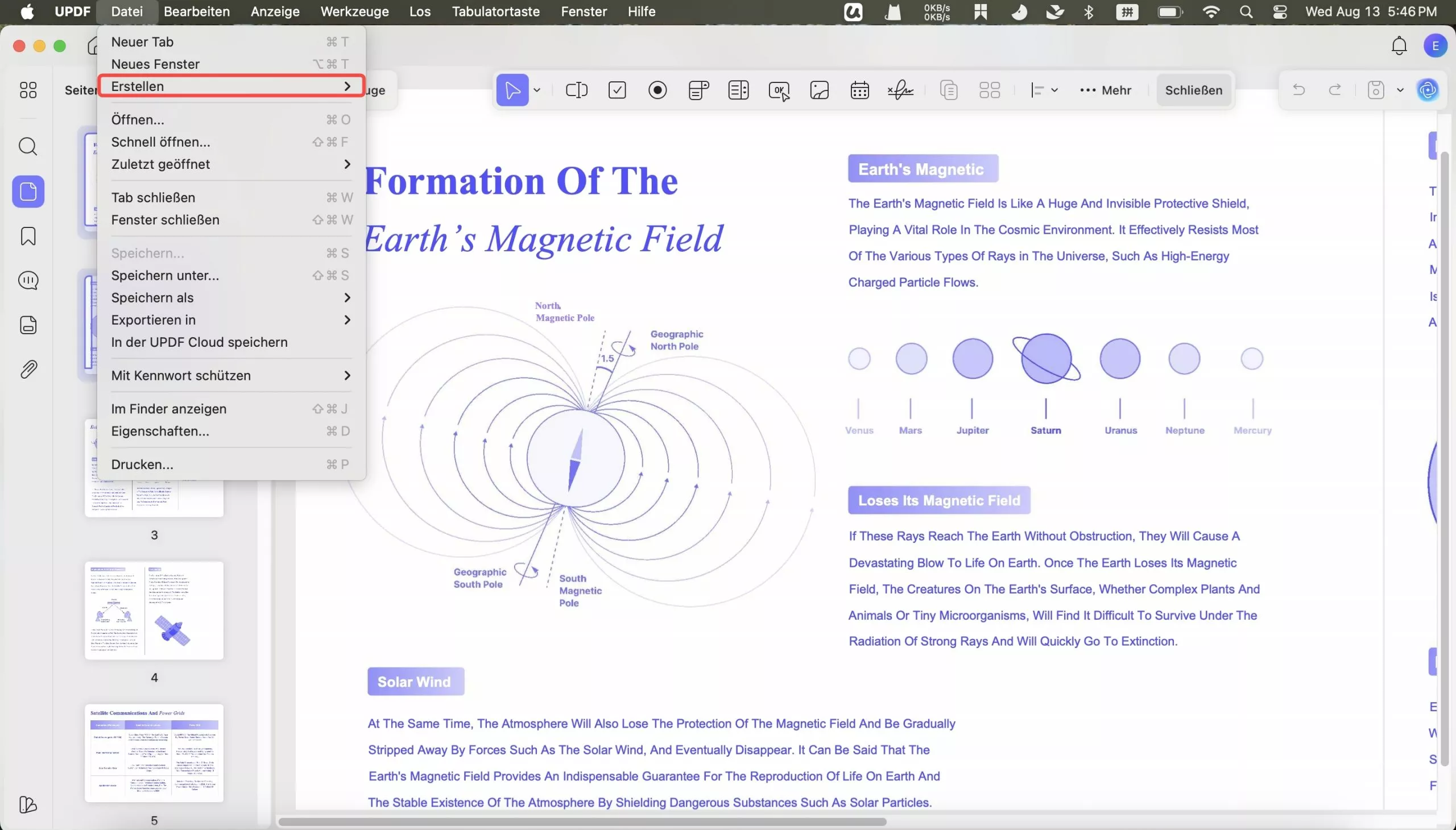Open the attachments paperclip panel
Screen dimensions: 1456x830
[x=28, y=370]
